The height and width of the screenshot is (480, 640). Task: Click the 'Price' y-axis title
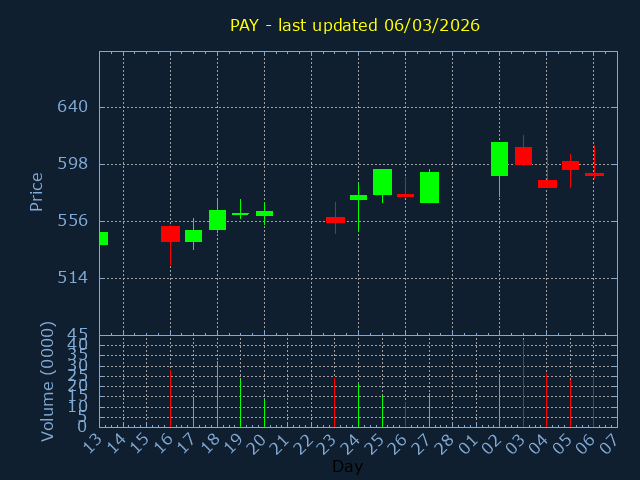[x=37, y=191]
